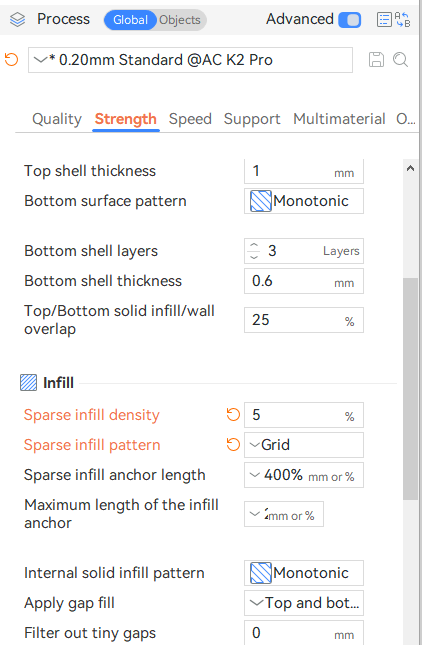Image resolution: width=422 pixels, height=645 pixels.
Task: Click the Top/Bottom solid infill/wall overlap label
Action: coord(119,320)
